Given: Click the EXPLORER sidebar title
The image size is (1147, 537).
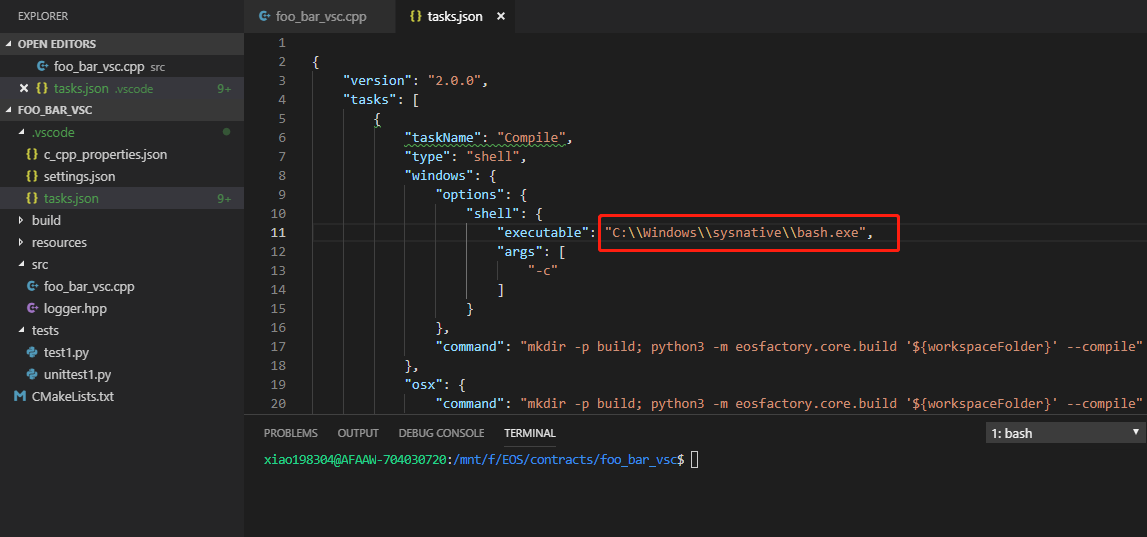Looking at the screenshot, I should 42,15.
